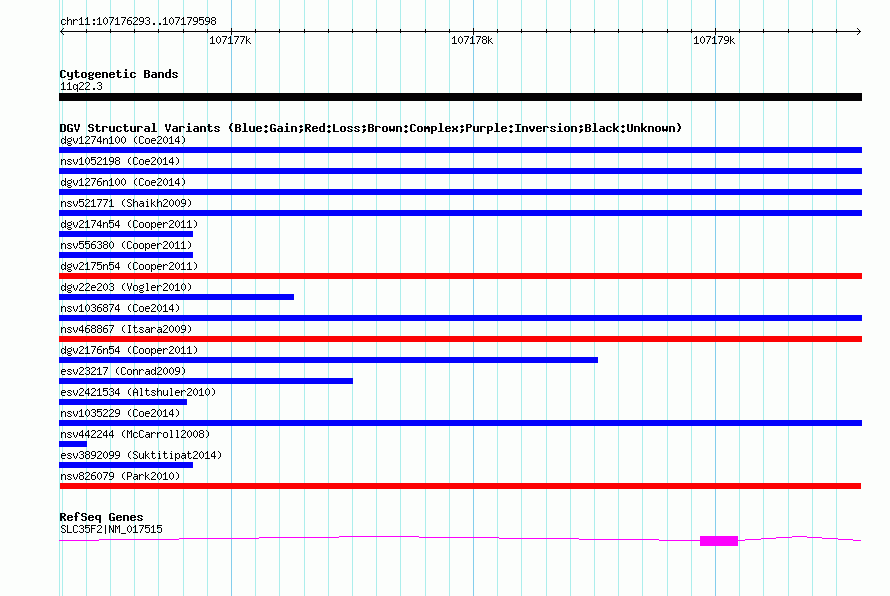Viewport: 890px width, 596px height.
Task: Open variant esv23217 (Conrad2009) label
Action: click(123, 371)
